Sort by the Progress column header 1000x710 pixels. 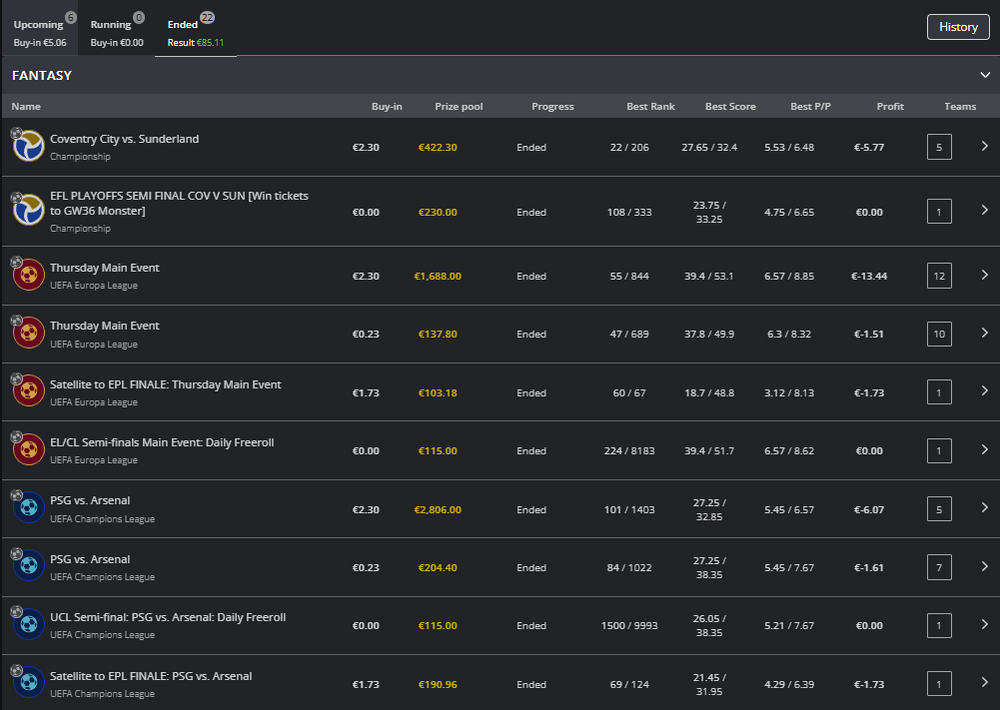(553, 107)
